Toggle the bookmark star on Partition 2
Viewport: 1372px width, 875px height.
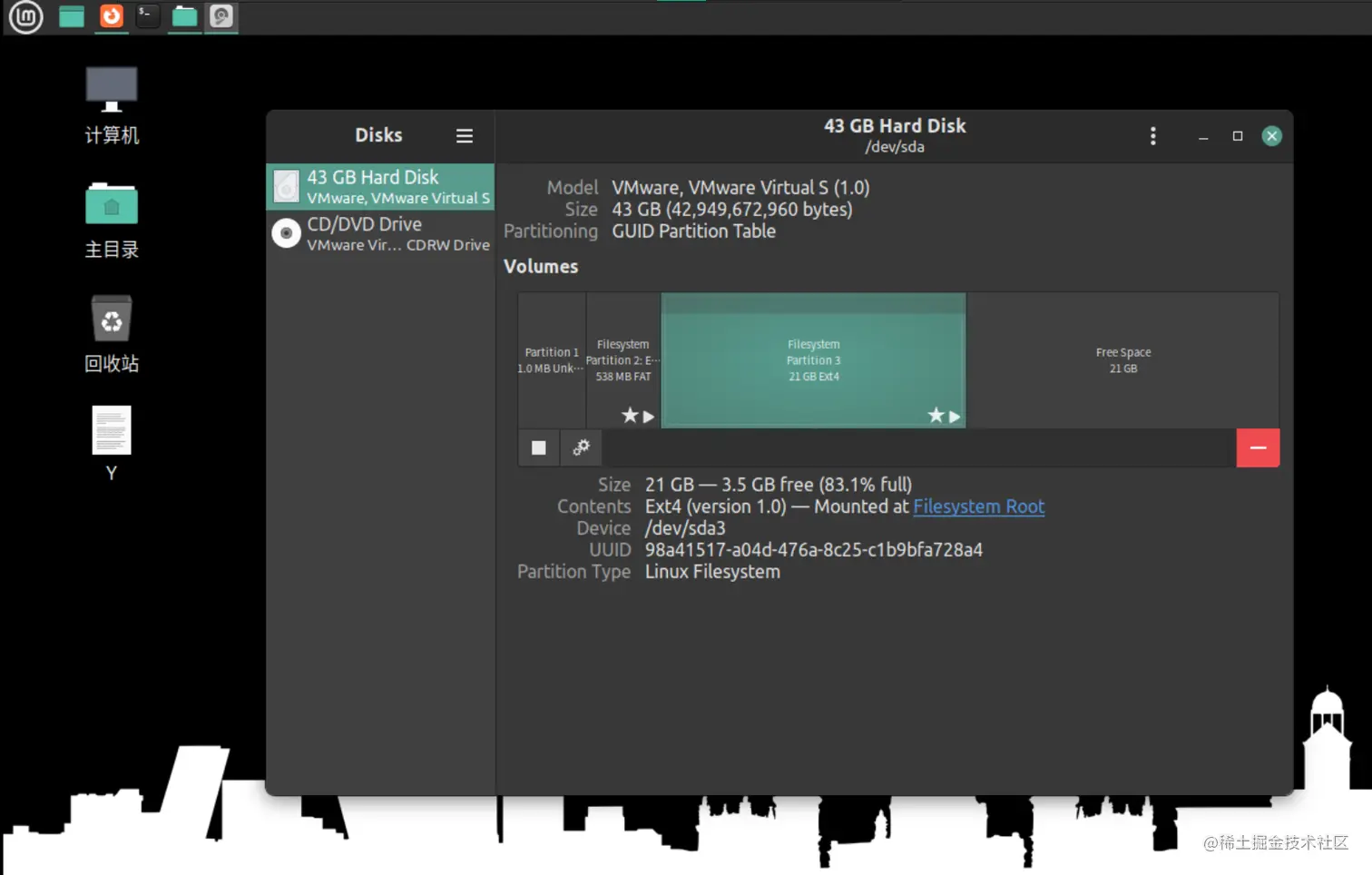click(x=629, y=416)
